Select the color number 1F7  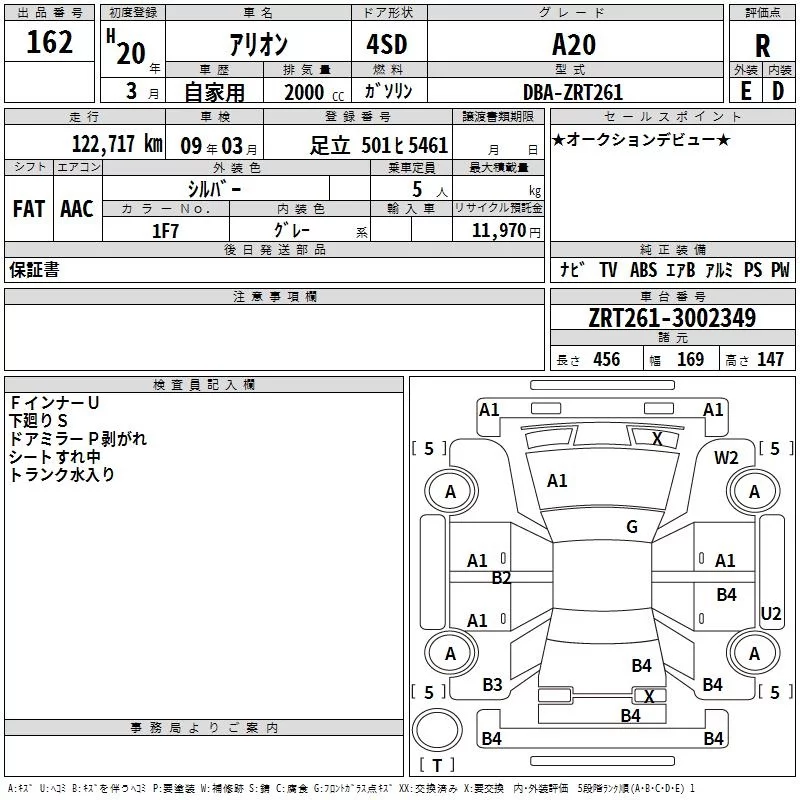165,231
